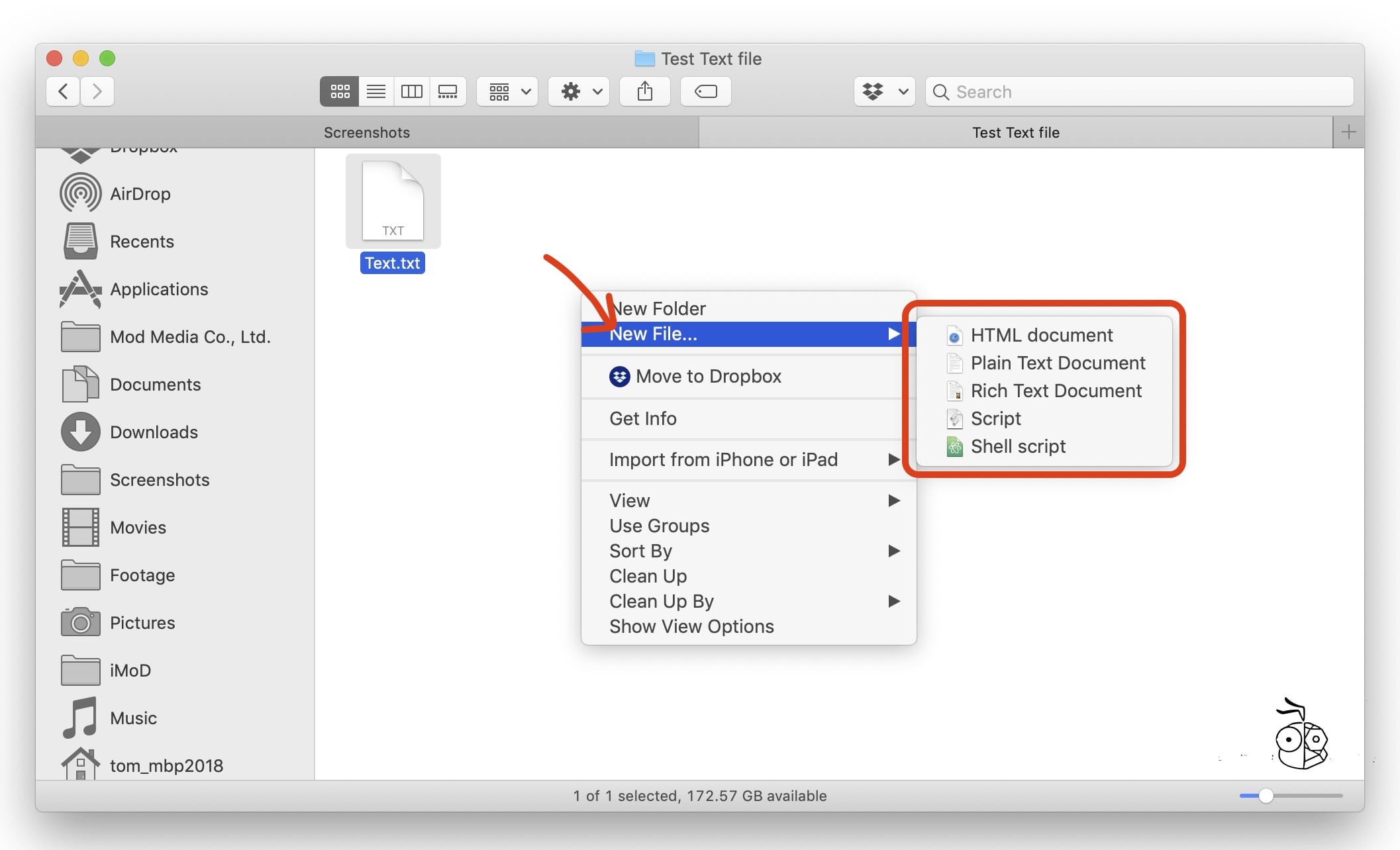1400x850 pixels.
Task: Select Shell script from the New File submenu
Action: pos(1018,446)
